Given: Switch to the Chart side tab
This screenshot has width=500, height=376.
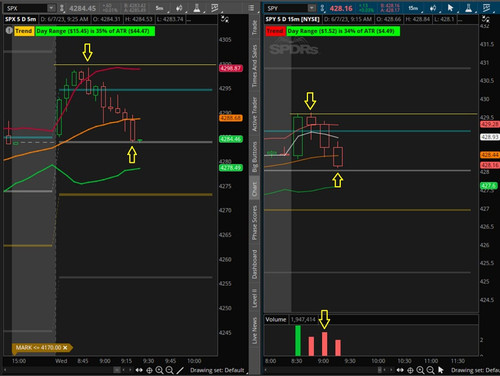Looking at the screenshot, I should pos(254,189).
